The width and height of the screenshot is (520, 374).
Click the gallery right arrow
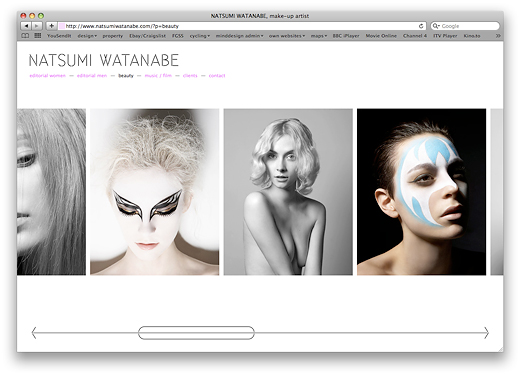click(x=486, y=333)
